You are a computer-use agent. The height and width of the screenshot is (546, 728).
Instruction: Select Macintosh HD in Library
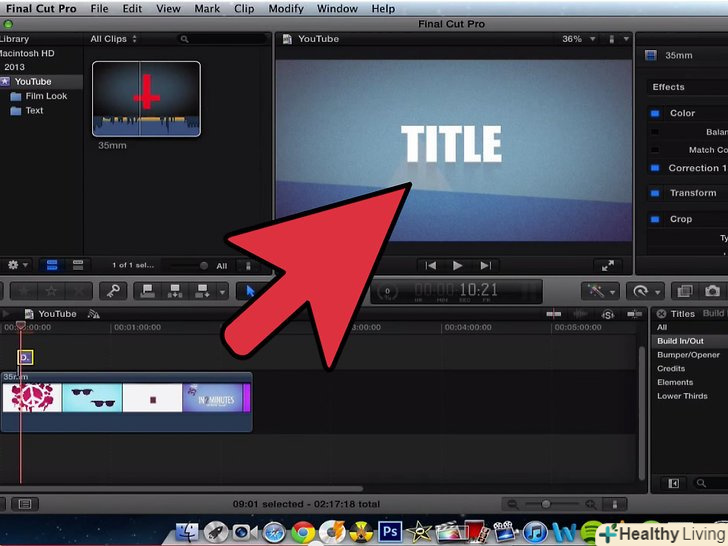27,53
